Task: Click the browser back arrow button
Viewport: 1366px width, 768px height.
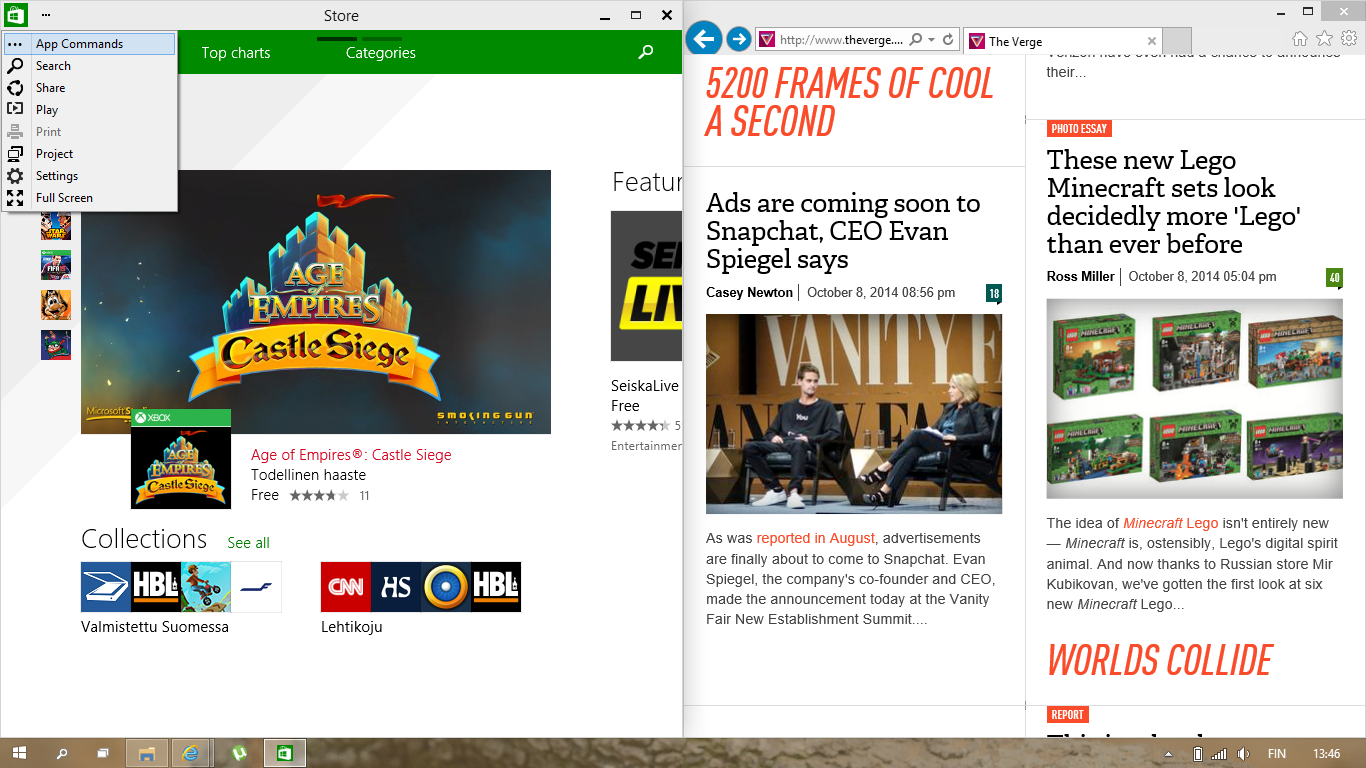Action: (x=704, y=39)
